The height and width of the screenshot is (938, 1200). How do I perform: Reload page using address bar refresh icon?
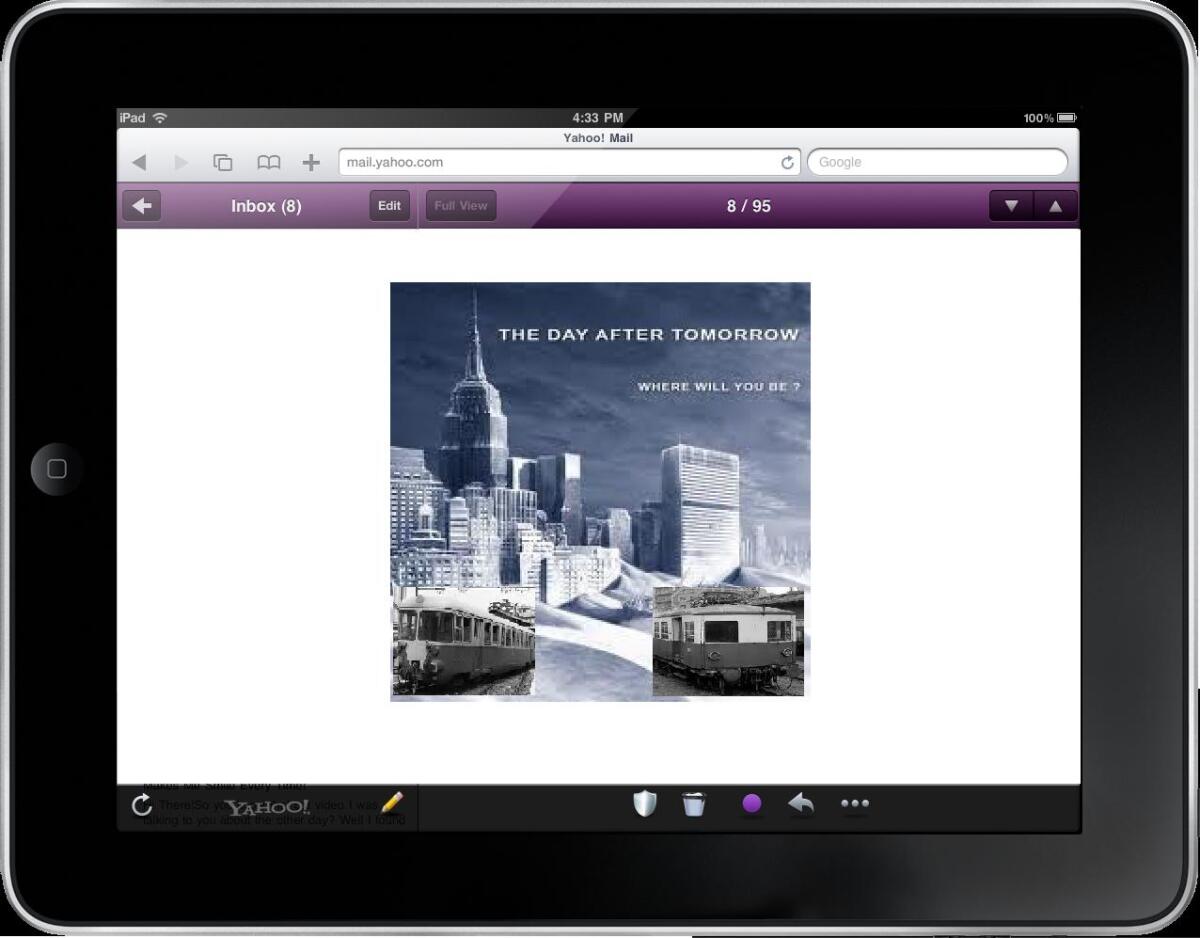coord(787,162)
